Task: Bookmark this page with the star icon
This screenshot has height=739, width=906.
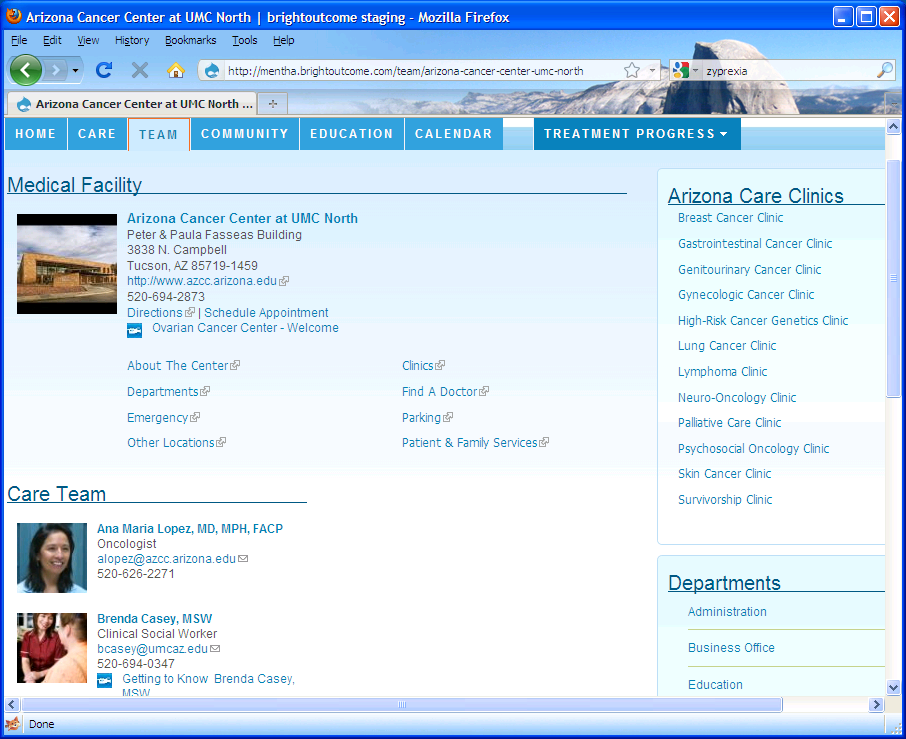Action: (632, 70)
